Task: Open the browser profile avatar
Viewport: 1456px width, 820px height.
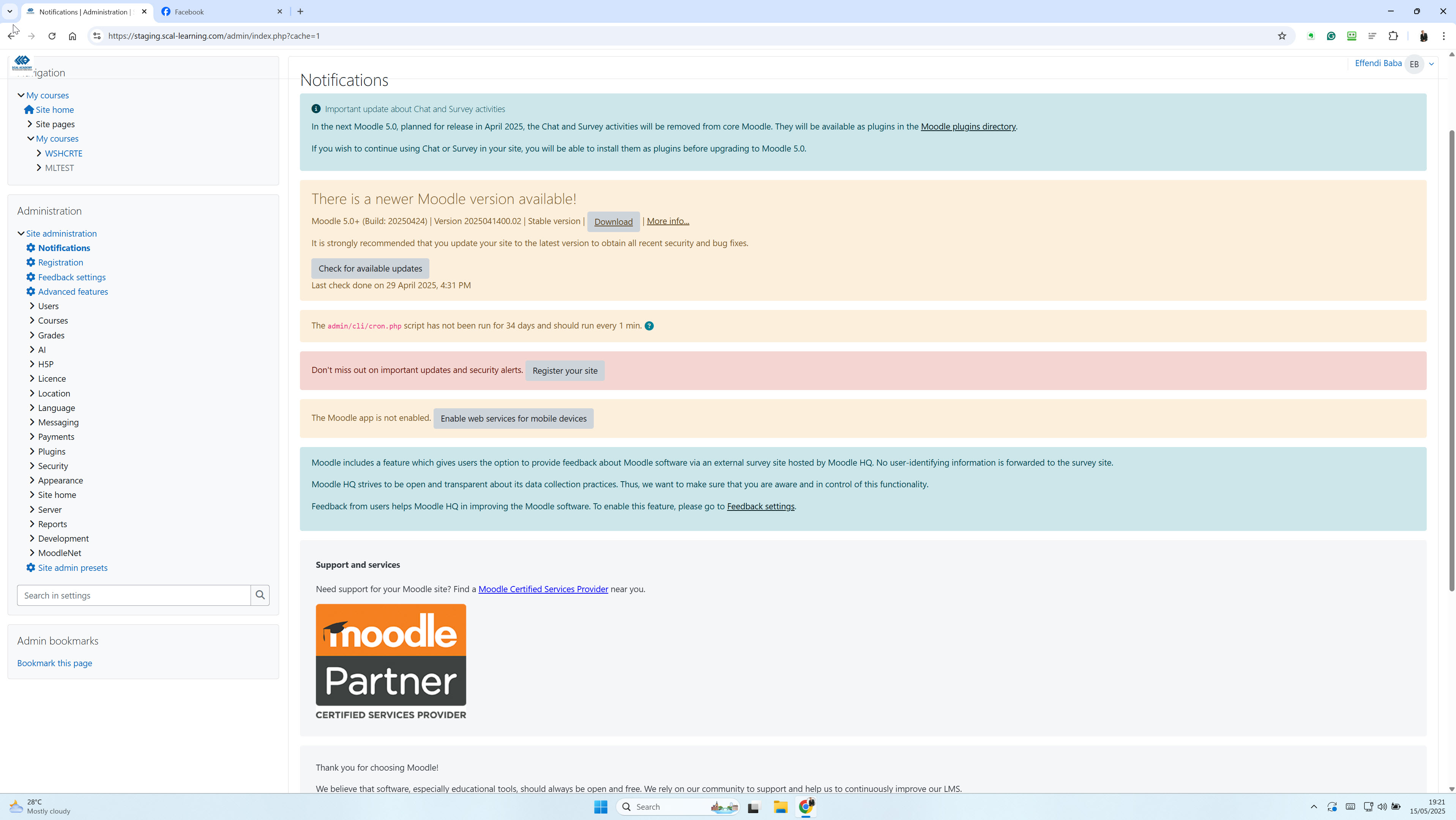Action: [x=1423, y=36]
